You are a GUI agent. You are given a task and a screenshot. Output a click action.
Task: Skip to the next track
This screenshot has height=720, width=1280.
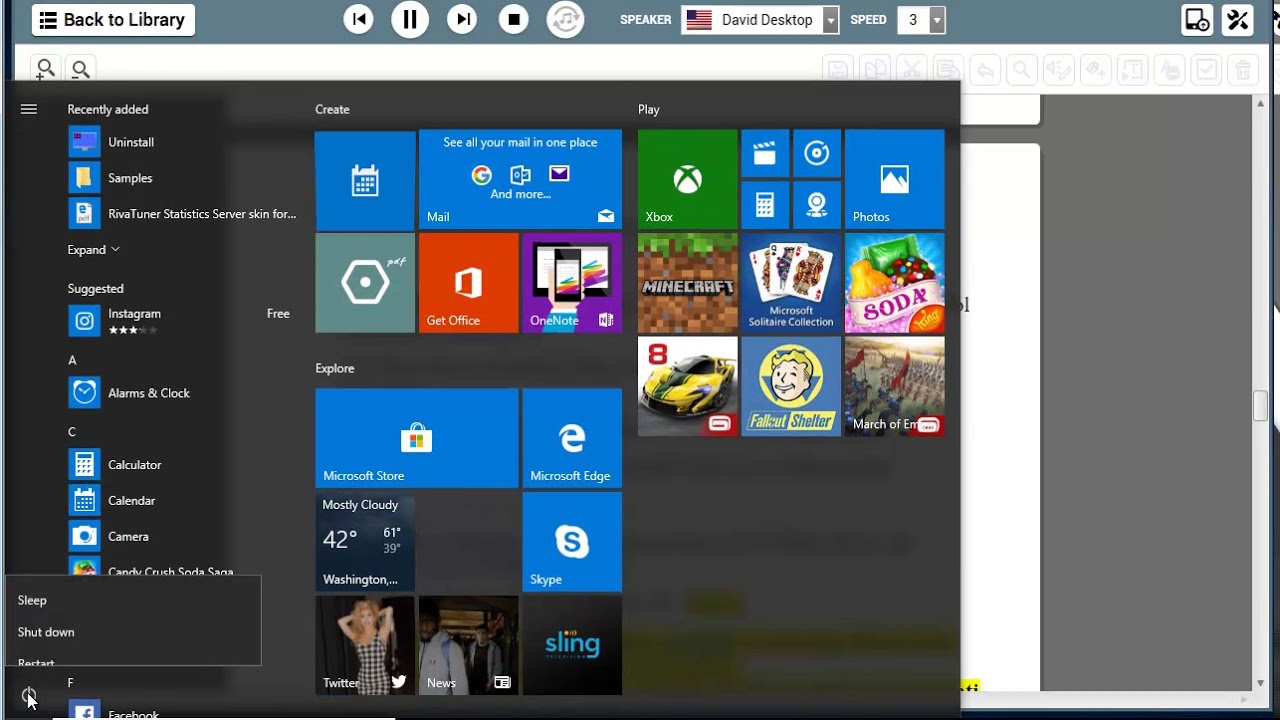pos(462,19)
